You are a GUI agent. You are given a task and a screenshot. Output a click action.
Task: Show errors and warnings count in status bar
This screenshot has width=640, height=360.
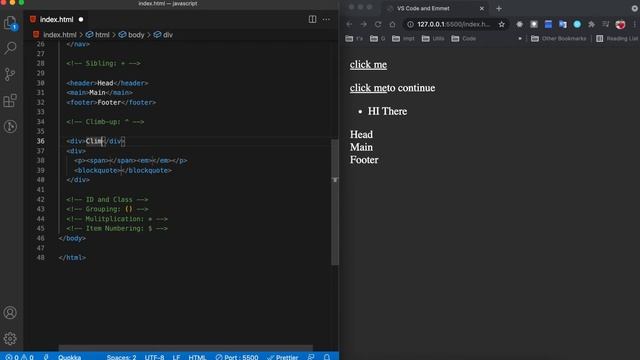coord(19,357)
